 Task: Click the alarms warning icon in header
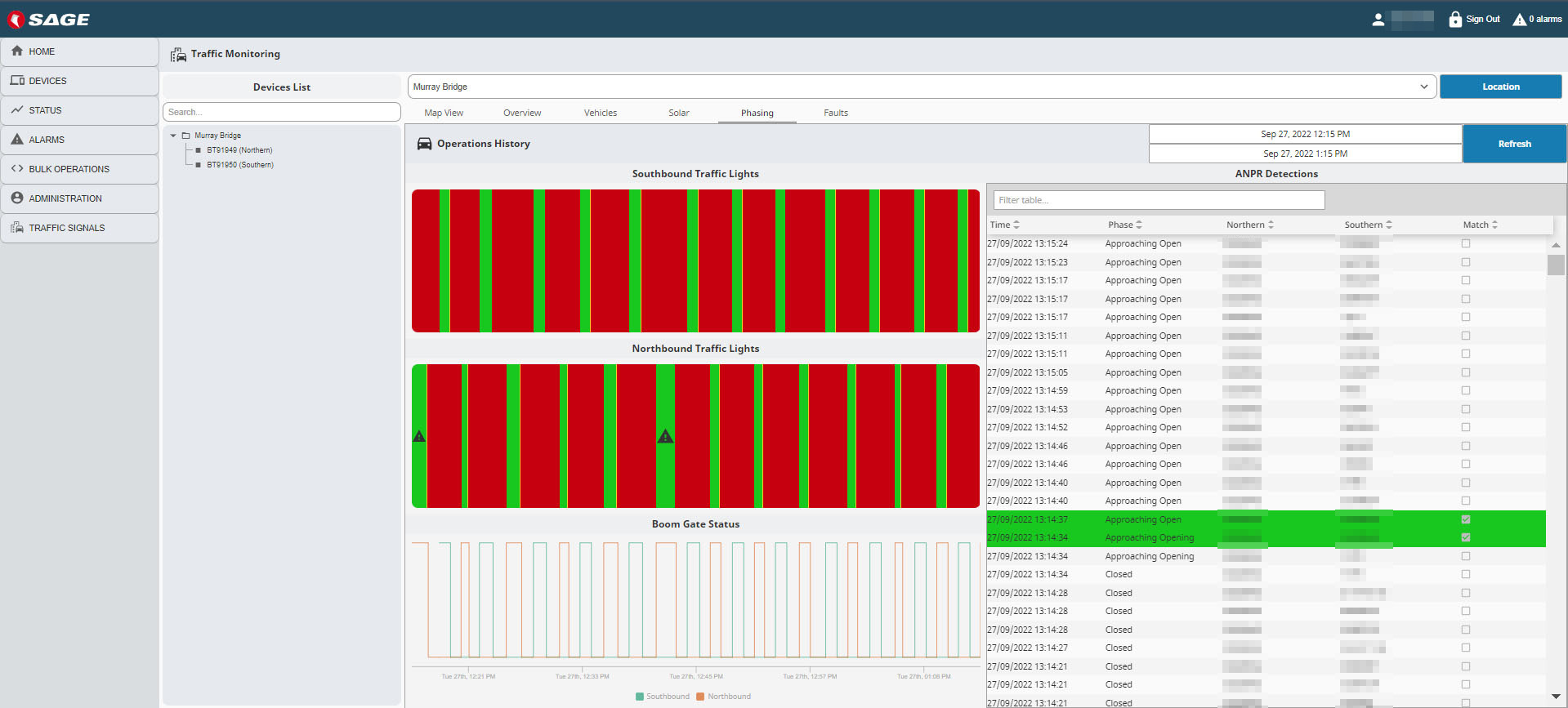coord(1519,20)
